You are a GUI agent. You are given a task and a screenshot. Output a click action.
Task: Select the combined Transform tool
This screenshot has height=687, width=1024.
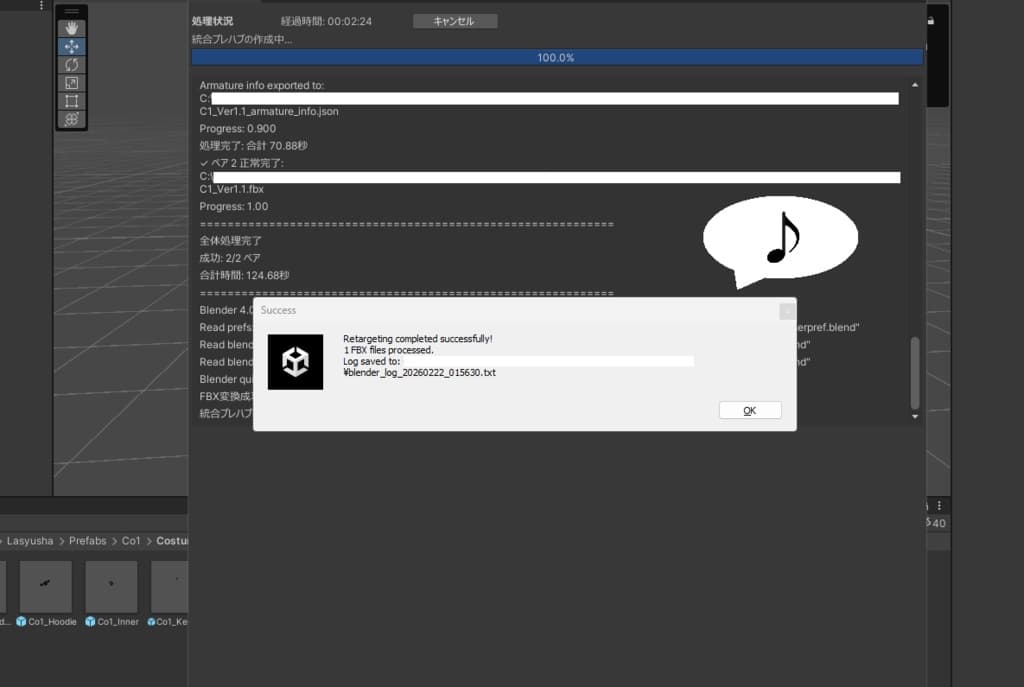click(71, 120)
